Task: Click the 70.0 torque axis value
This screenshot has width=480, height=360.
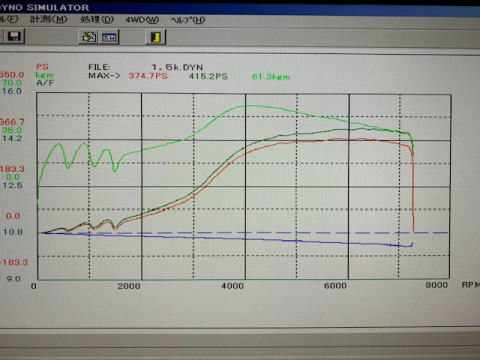Action: click(x=12, y=82)
